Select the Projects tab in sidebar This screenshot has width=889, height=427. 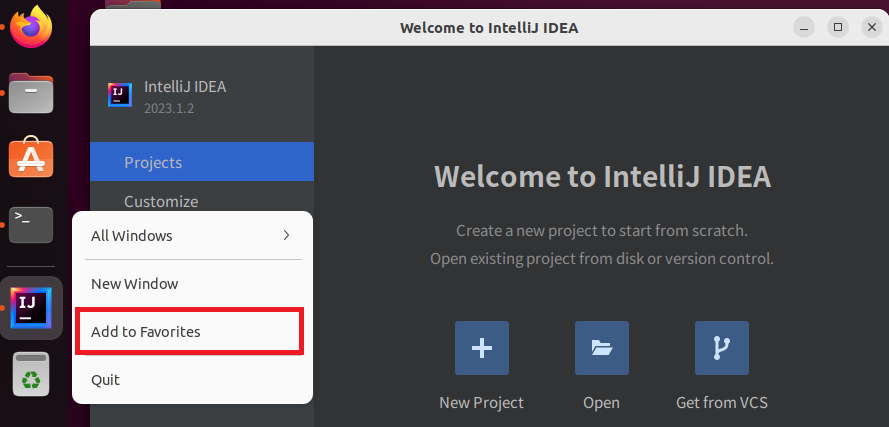(202, 162)
